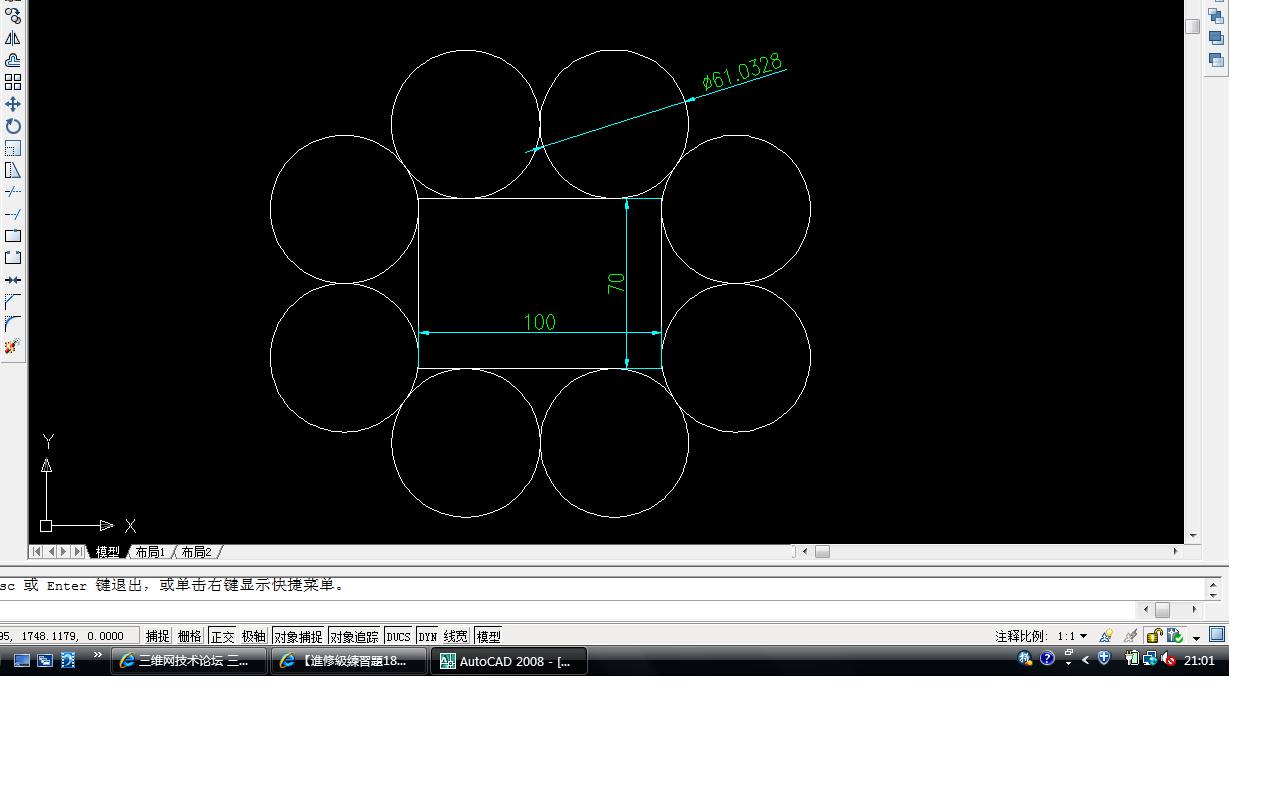This screenshot has height=800, width=1280.
Task: Click horizontal scrollbar thumb of drawing area
Action: 822,552
